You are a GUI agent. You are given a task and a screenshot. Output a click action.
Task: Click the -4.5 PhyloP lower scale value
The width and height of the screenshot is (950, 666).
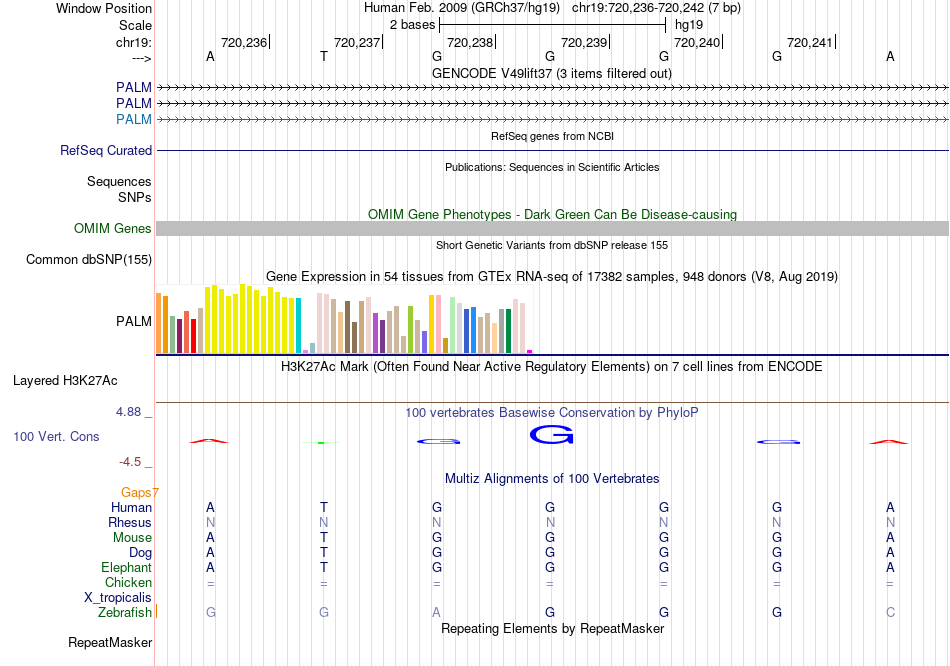(130, 462)
